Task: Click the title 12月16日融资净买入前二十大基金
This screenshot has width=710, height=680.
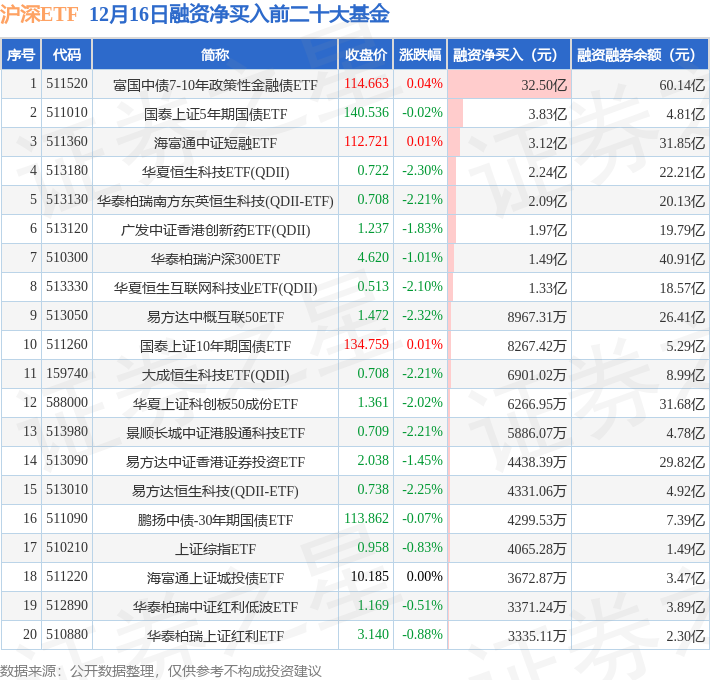Action: (239, 14)
